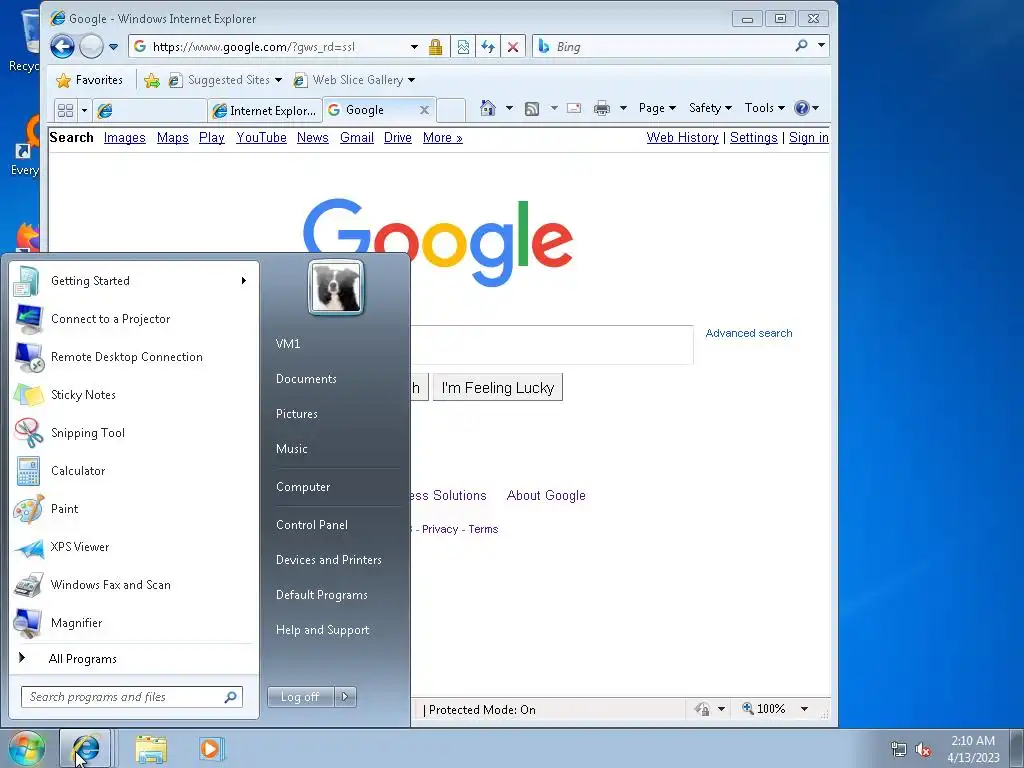Click the Quick Tabs icon
The image size is (1024, 768).
(65, 110)
